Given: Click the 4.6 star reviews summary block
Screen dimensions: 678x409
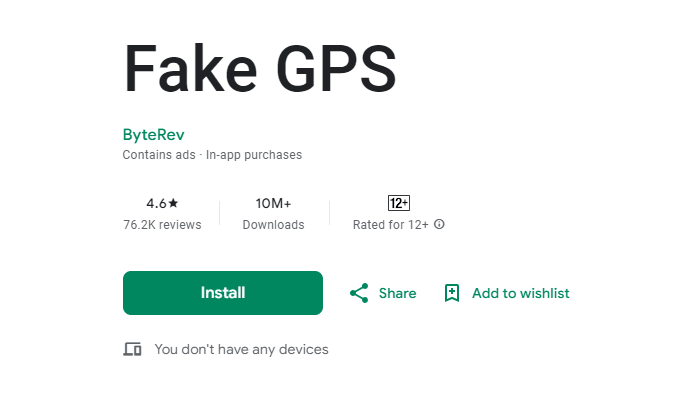Looking at the screenshot, I should (x=162, y=214).
